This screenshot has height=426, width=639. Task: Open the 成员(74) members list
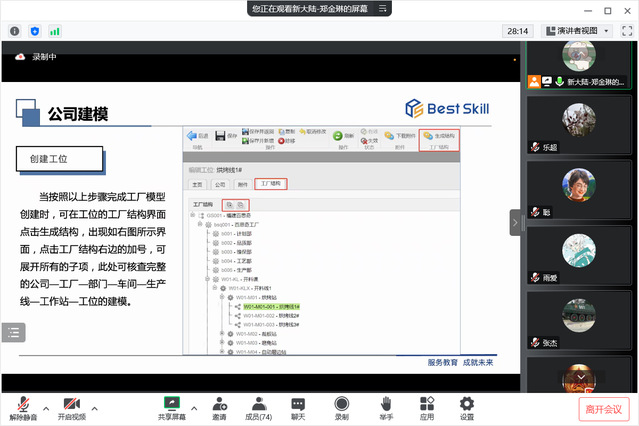point(259,406)
